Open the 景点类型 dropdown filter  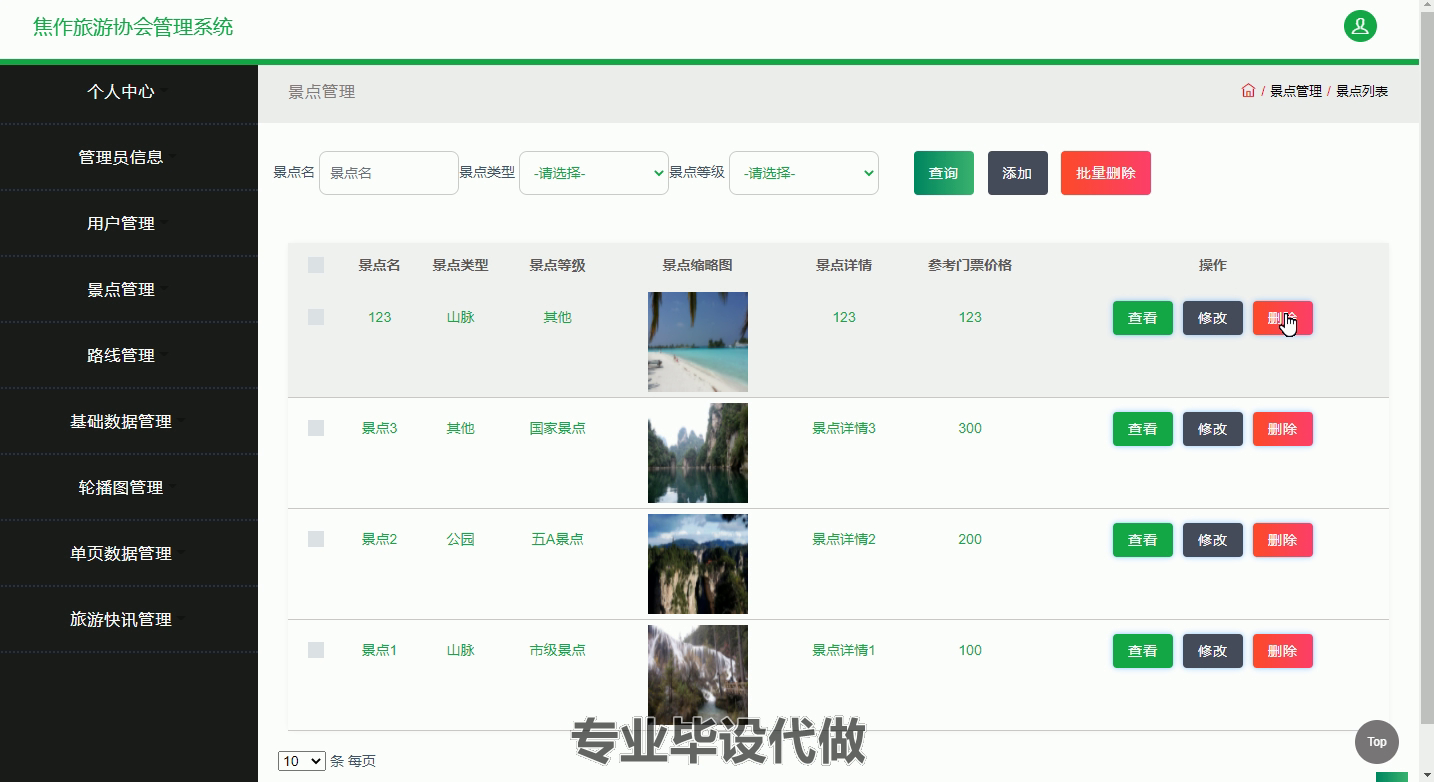click(x=594, y=173)
